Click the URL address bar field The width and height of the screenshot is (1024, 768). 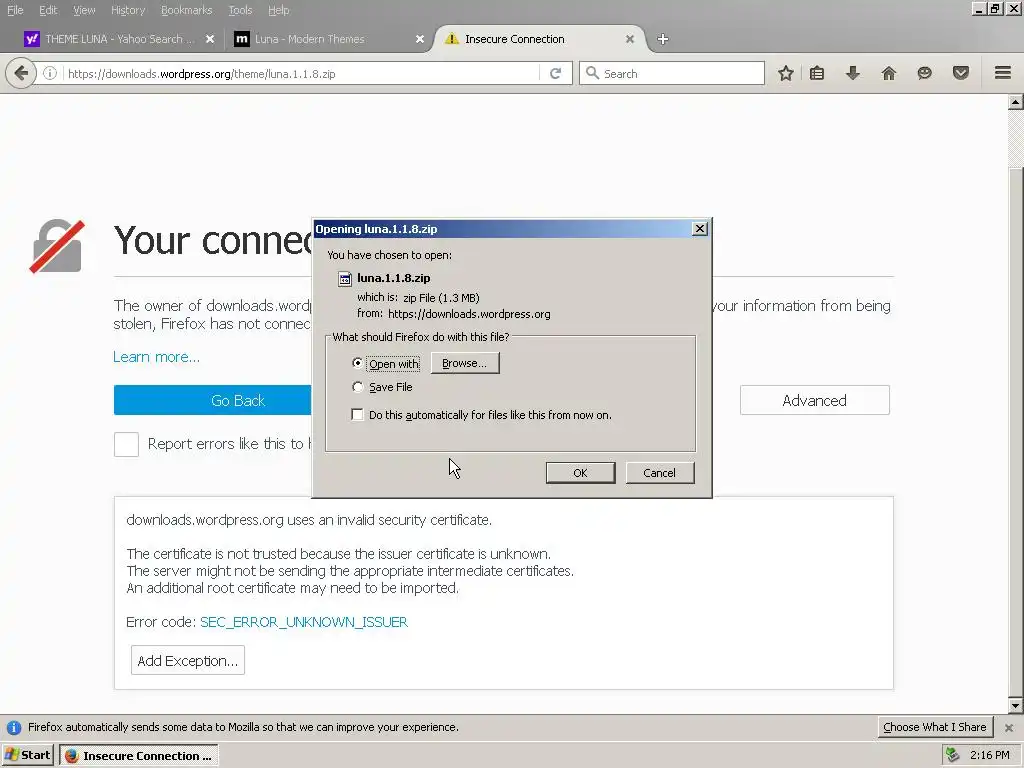coord(300,73)
